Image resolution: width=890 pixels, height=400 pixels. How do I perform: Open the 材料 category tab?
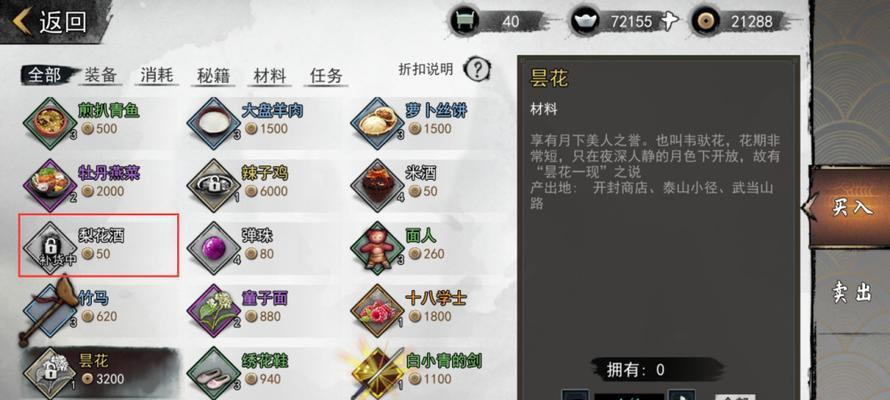point(270,75)
